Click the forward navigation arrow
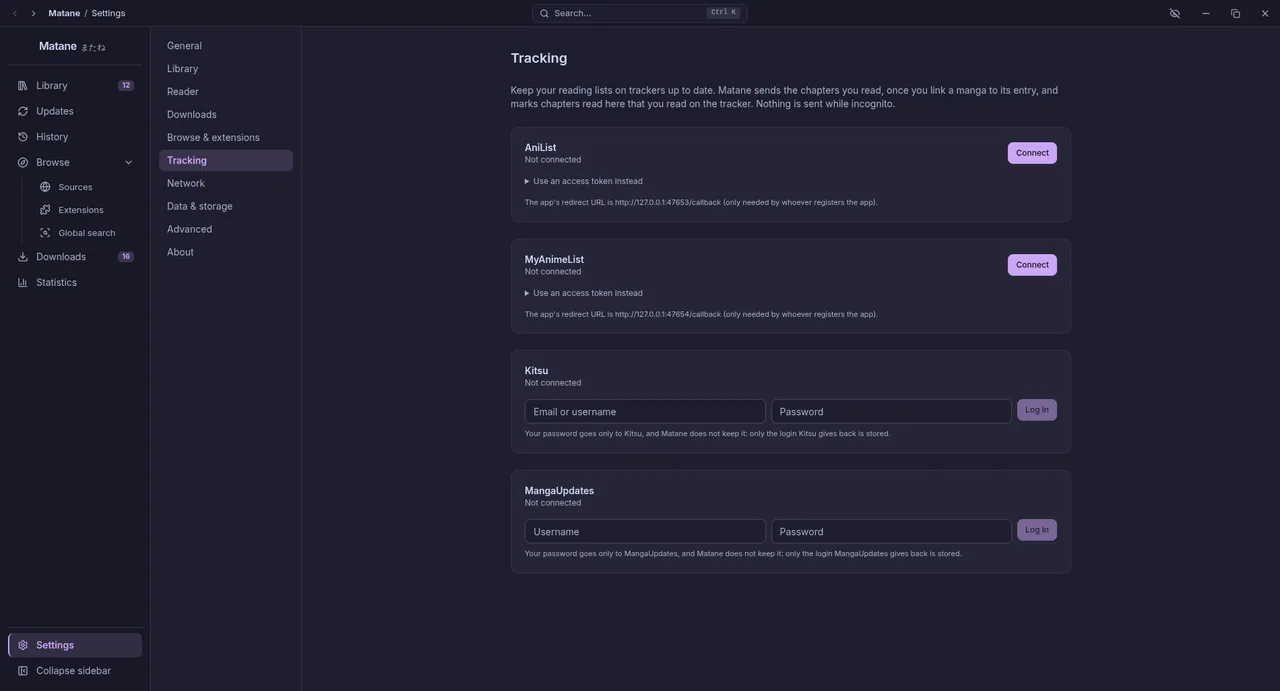 click(x=33, y=13)
